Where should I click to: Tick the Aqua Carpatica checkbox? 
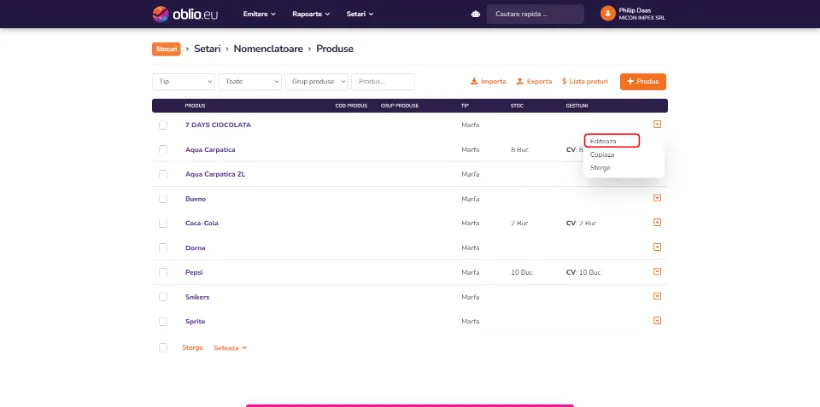click(163, 150)
